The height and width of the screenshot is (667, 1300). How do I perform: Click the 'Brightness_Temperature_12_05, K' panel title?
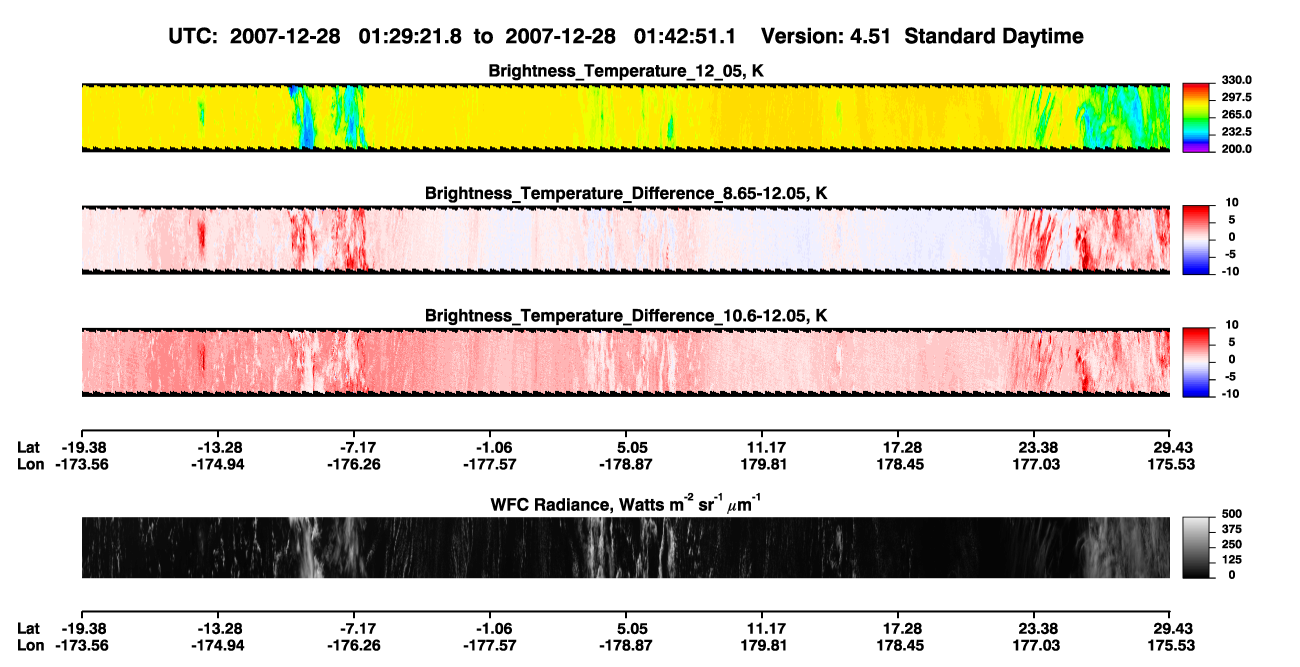click(x=626, y=71)
